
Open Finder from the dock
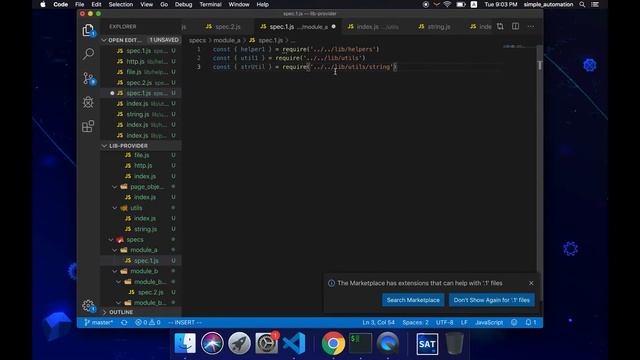pyautogui.click(x=185, y=343)
